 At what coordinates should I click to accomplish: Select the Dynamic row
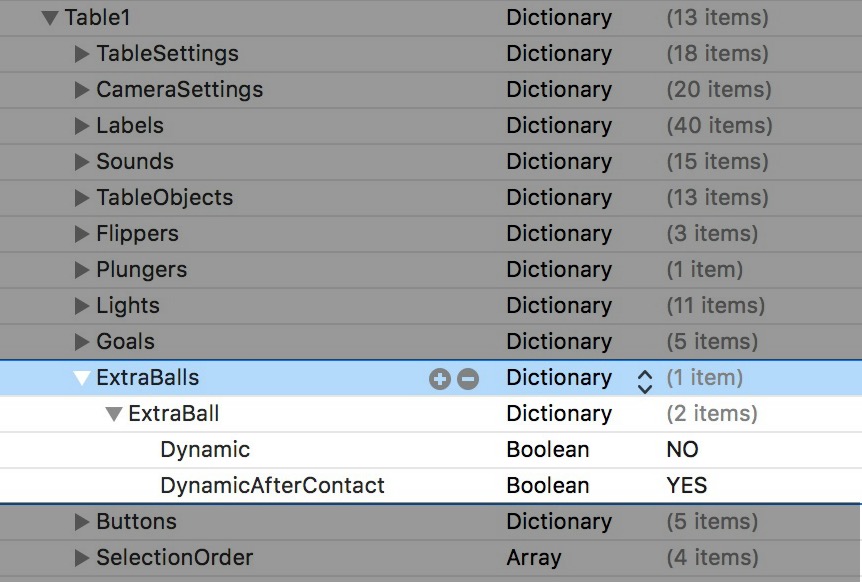point(204,450)
